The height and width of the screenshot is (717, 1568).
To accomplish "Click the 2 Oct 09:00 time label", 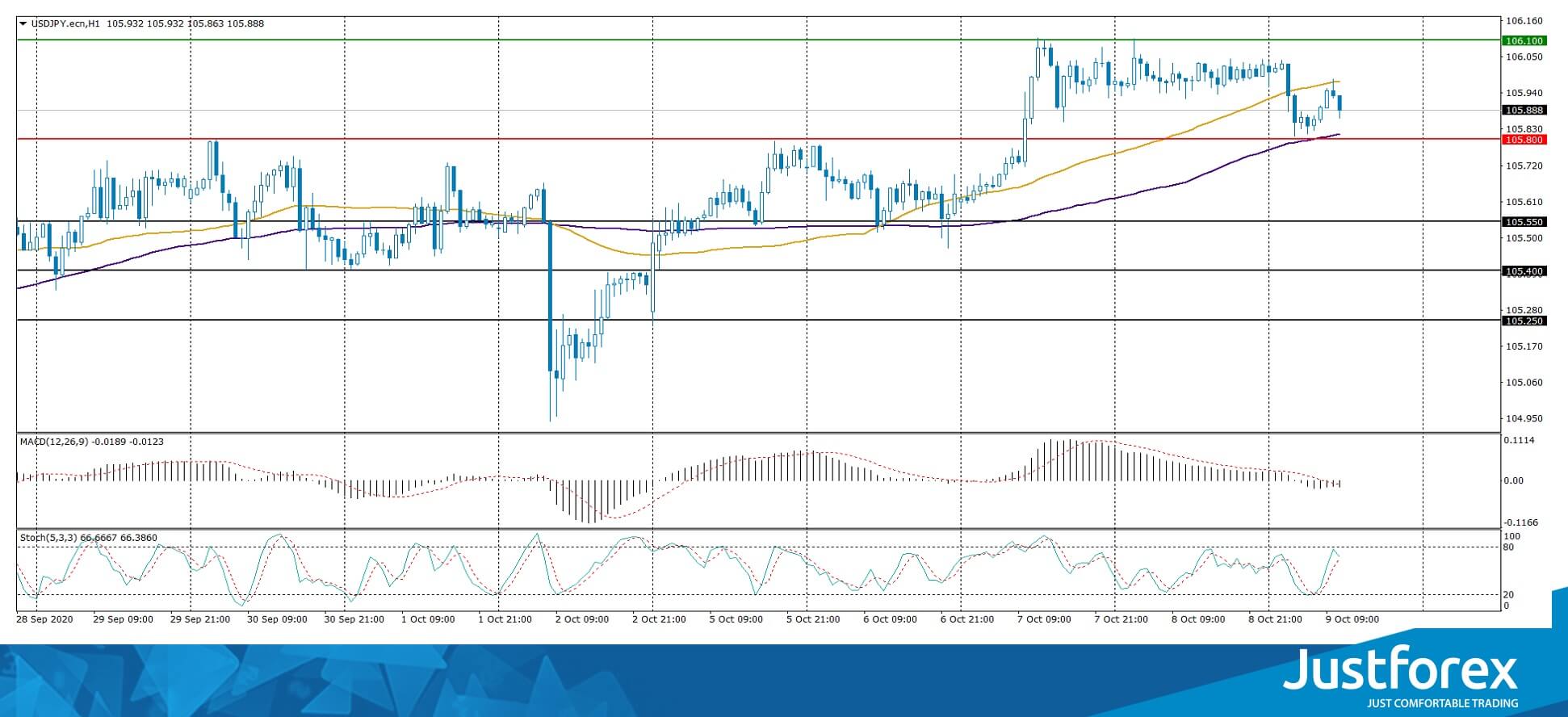I will (581, 619).
